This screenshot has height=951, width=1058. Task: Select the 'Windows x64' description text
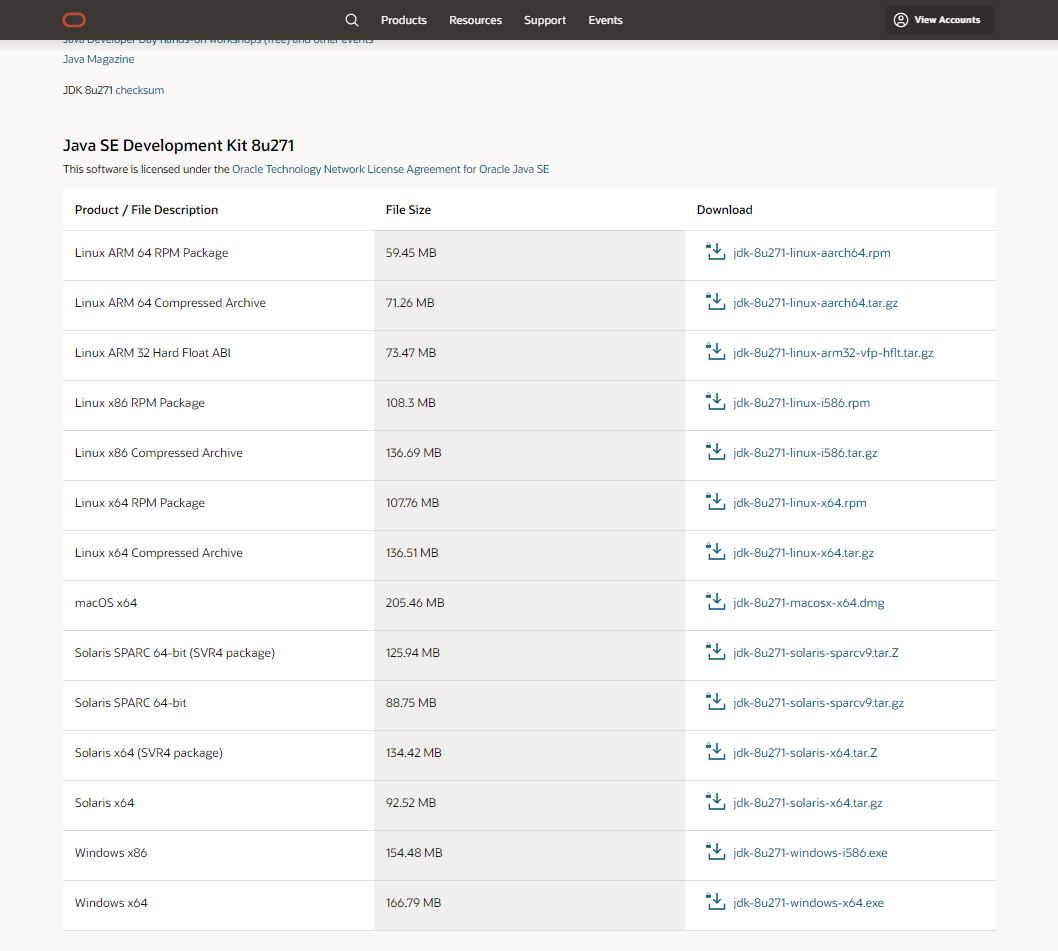111,902
